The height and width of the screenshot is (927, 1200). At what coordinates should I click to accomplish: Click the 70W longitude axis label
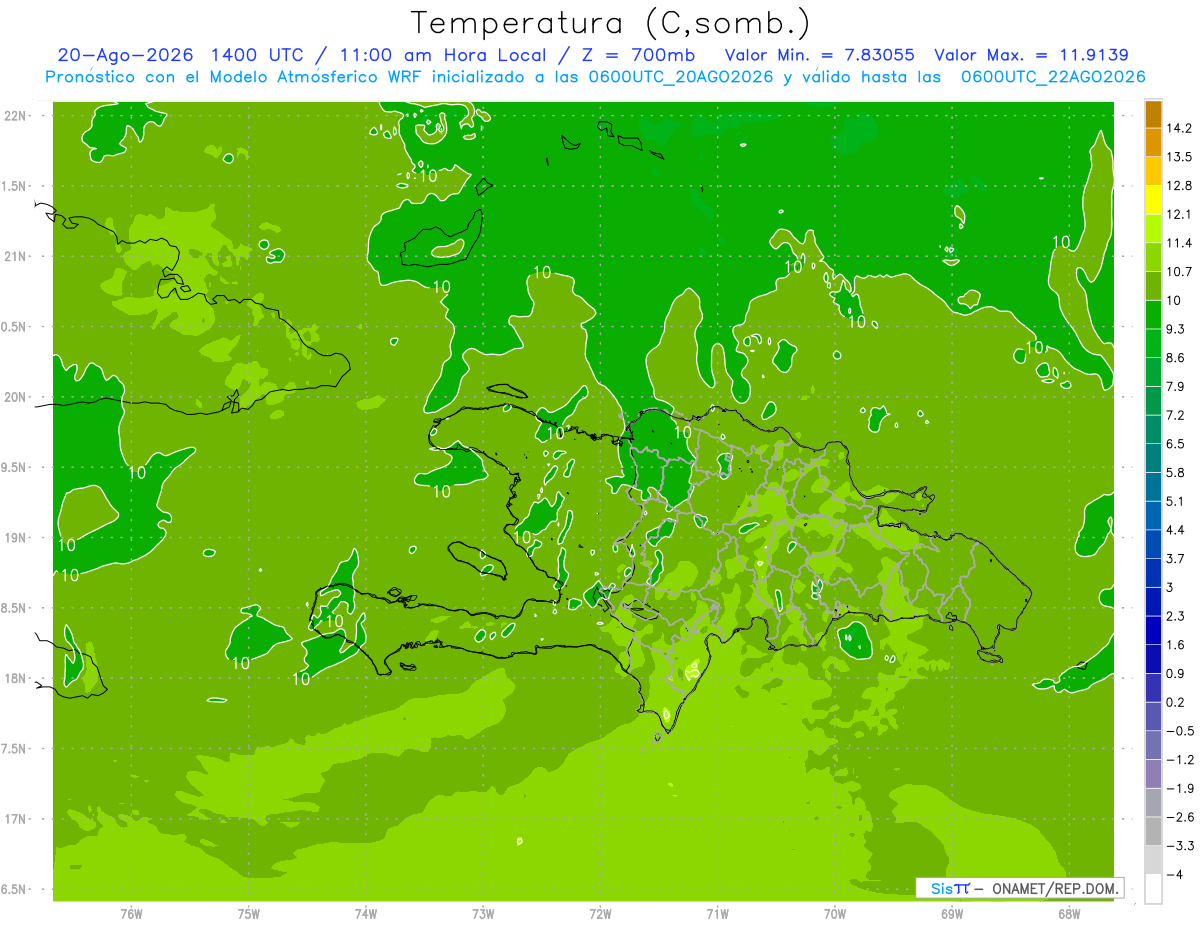[x=835, y=913]
